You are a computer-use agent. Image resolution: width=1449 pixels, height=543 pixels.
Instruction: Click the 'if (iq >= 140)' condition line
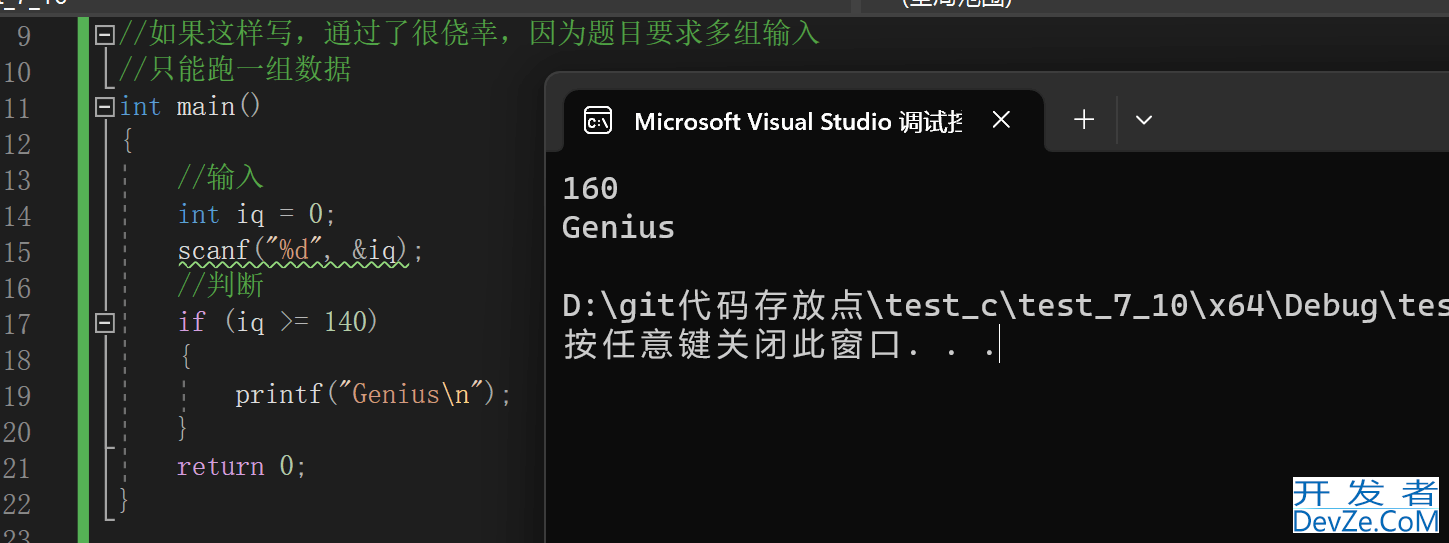(278, 322)
